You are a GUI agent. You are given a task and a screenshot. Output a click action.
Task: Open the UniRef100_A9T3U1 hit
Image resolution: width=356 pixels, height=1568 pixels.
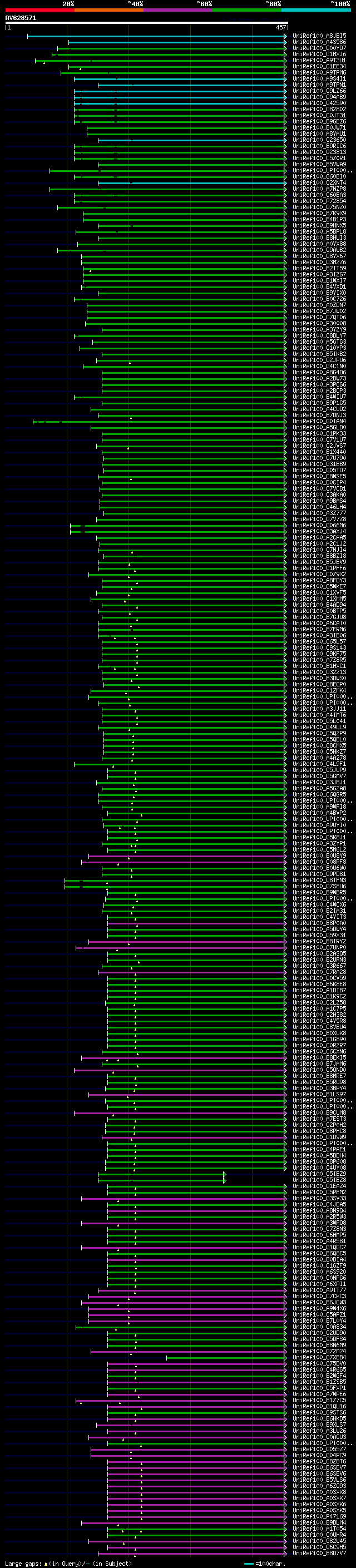319,60
